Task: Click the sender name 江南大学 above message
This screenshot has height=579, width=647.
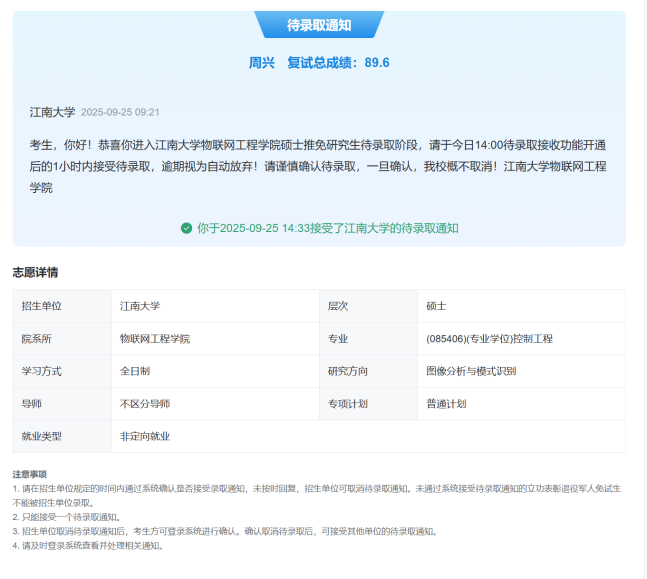Action: [x=52, y=112]
